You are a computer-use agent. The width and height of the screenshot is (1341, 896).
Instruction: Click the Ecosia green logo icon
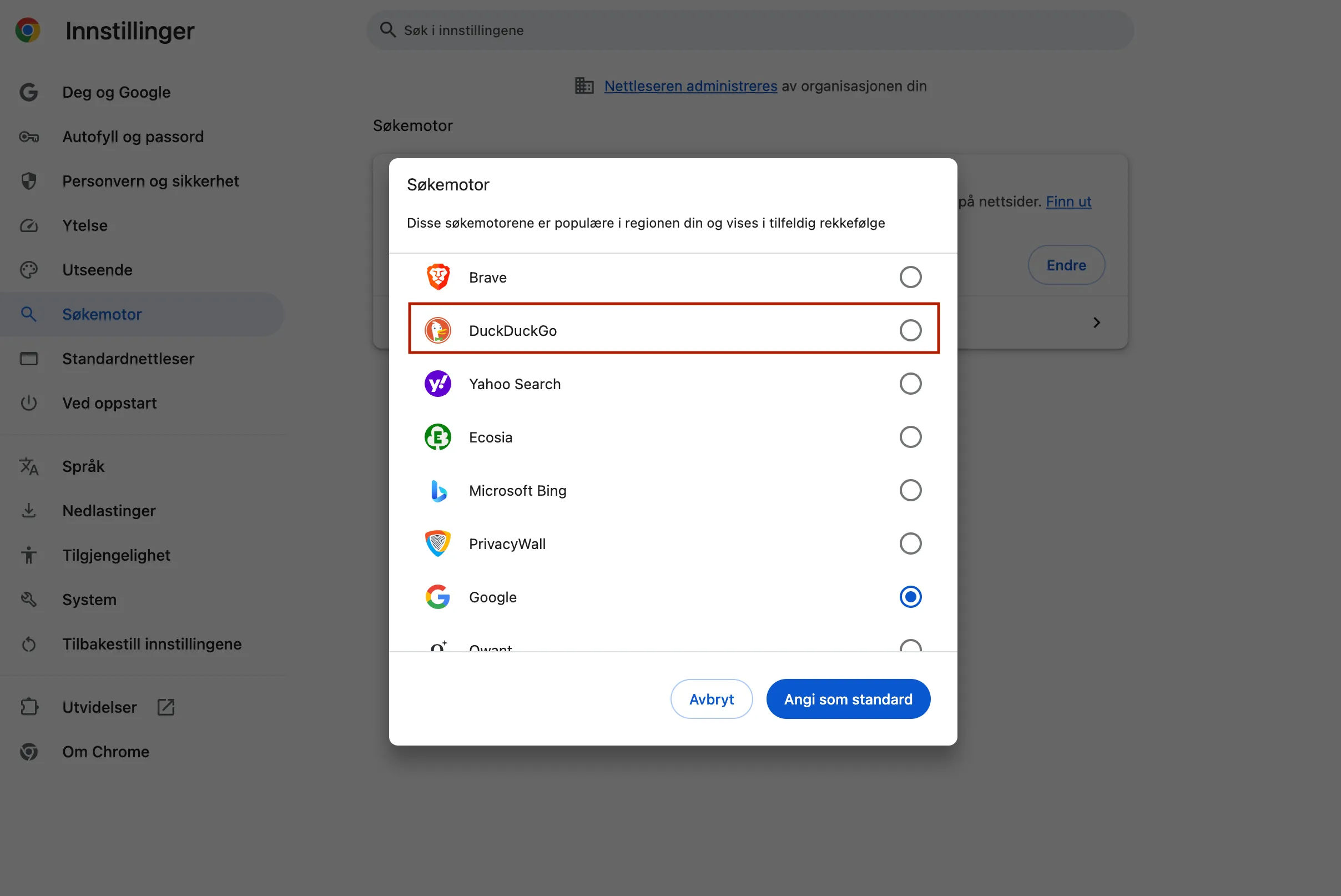pyautogui.click(x=438, y=437)
